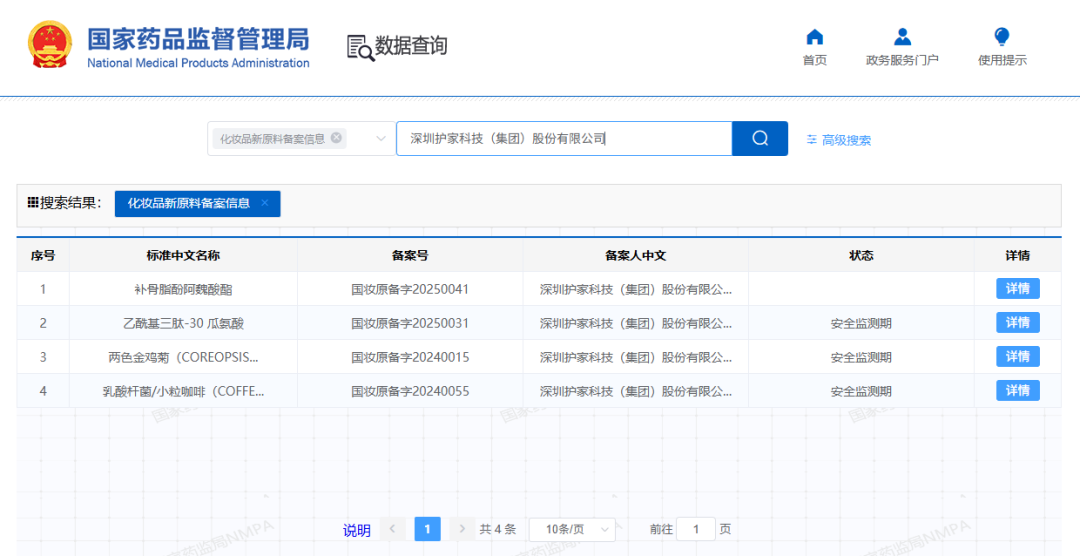Open 详情 for 乳酸杆菌/小粒咖啡 row
The width and height of the screenshot is (1080, 556).
[x=1017, y=391]
